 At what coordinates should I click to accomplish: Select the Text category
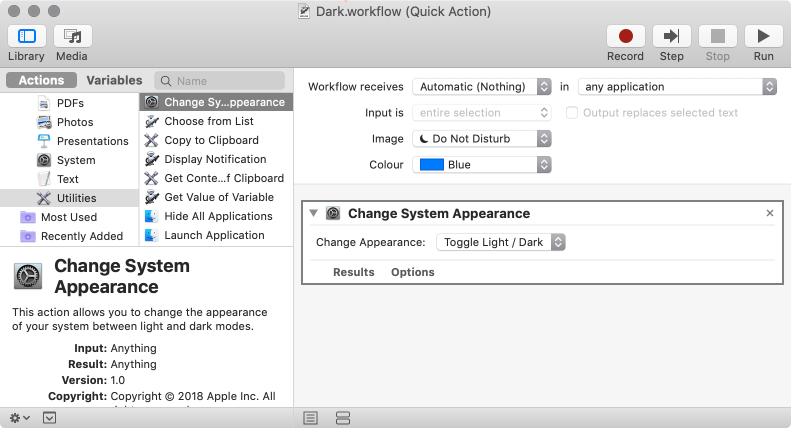[69, 179]
